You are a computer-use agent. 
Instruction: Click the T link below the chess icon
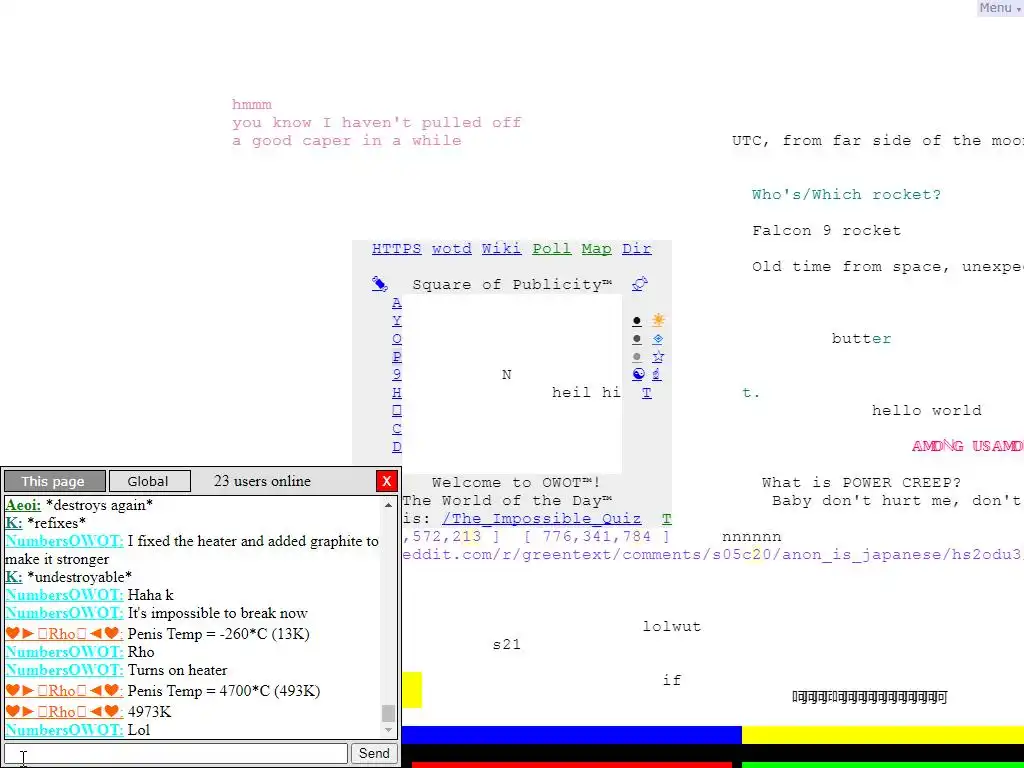[x=647, y=392]
